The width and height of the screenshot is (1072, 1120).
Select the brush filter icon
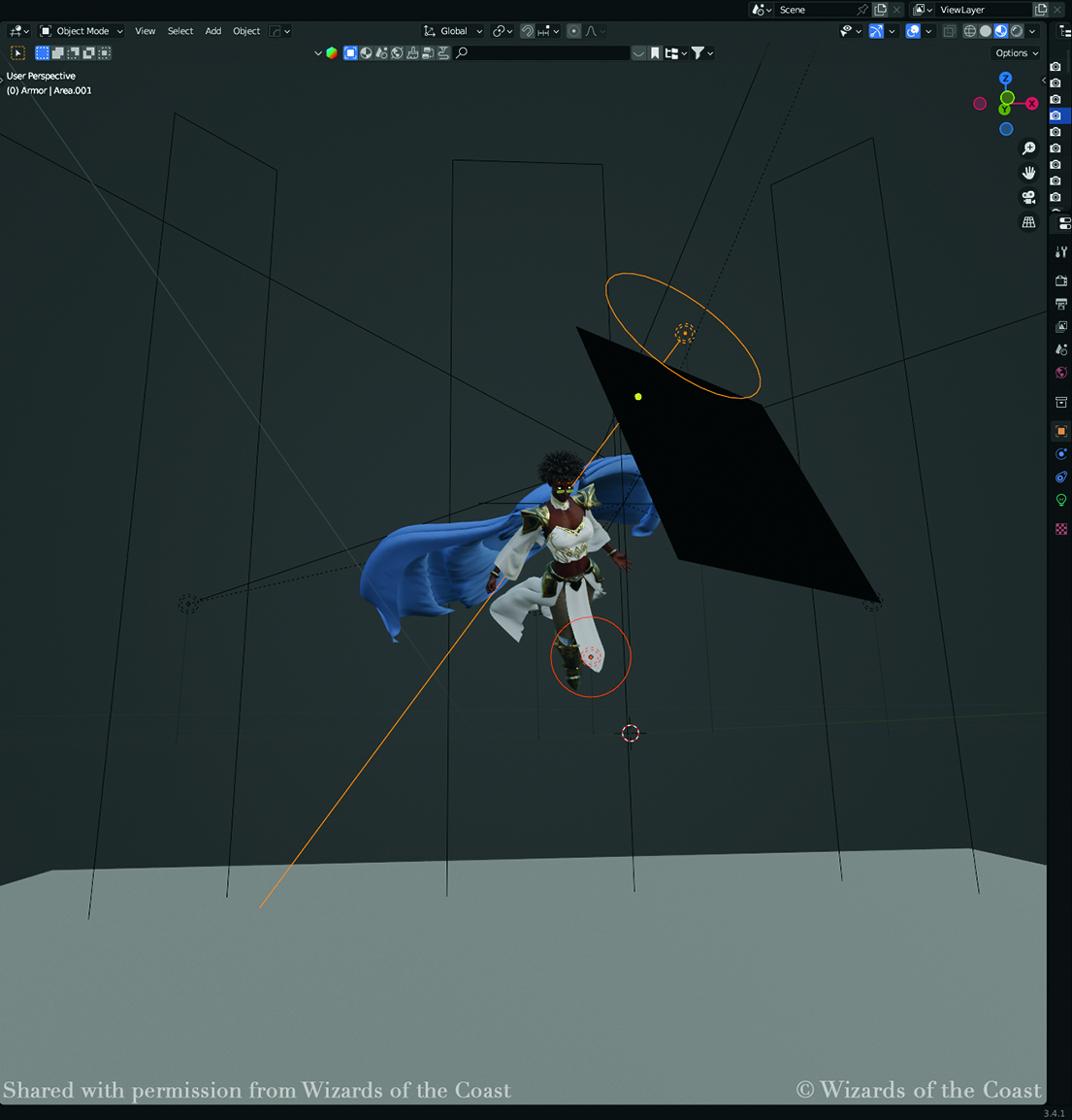(x=413, y=52)
